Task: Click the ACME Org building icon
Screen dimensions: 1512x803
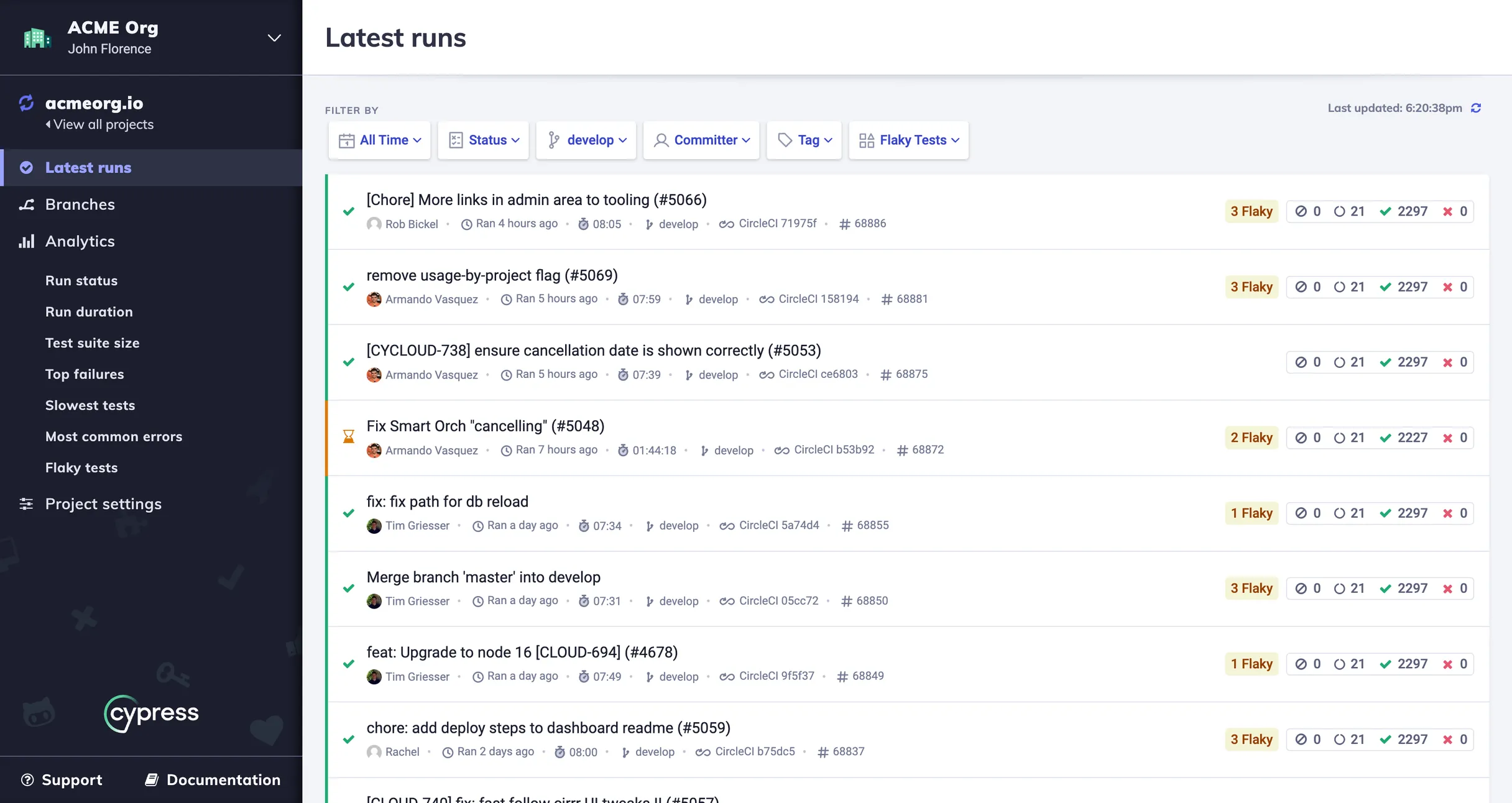Action: click(37, 38)
